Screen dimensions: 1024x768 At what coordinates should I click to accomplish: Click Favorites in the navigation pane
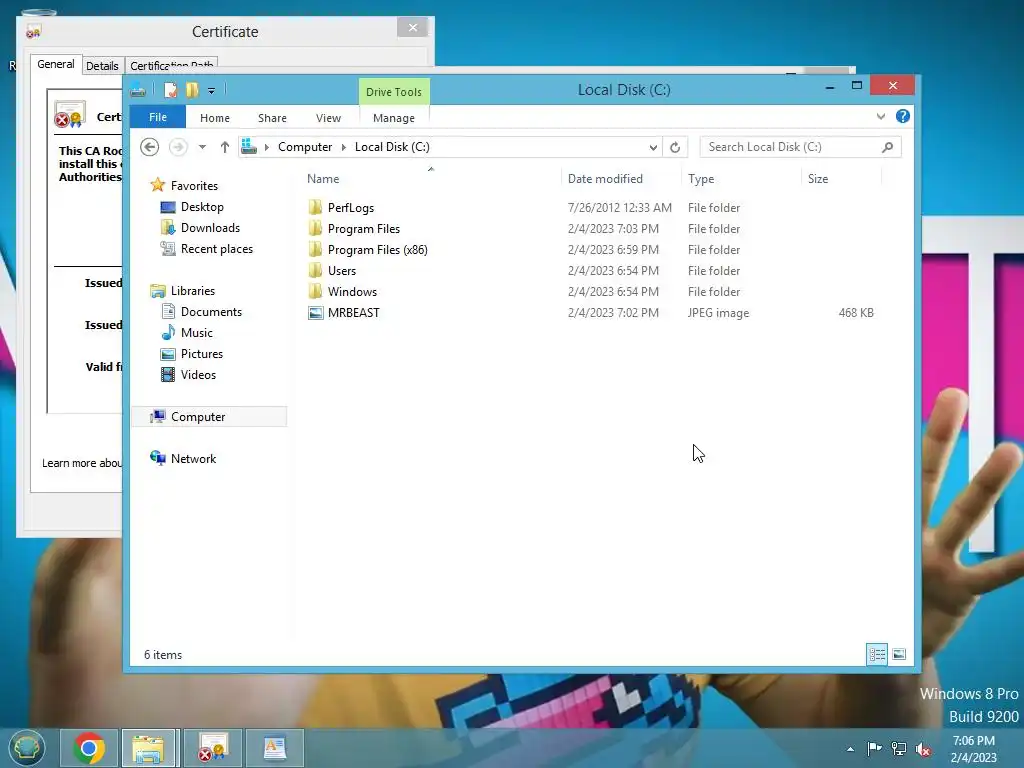click(194, 185)
